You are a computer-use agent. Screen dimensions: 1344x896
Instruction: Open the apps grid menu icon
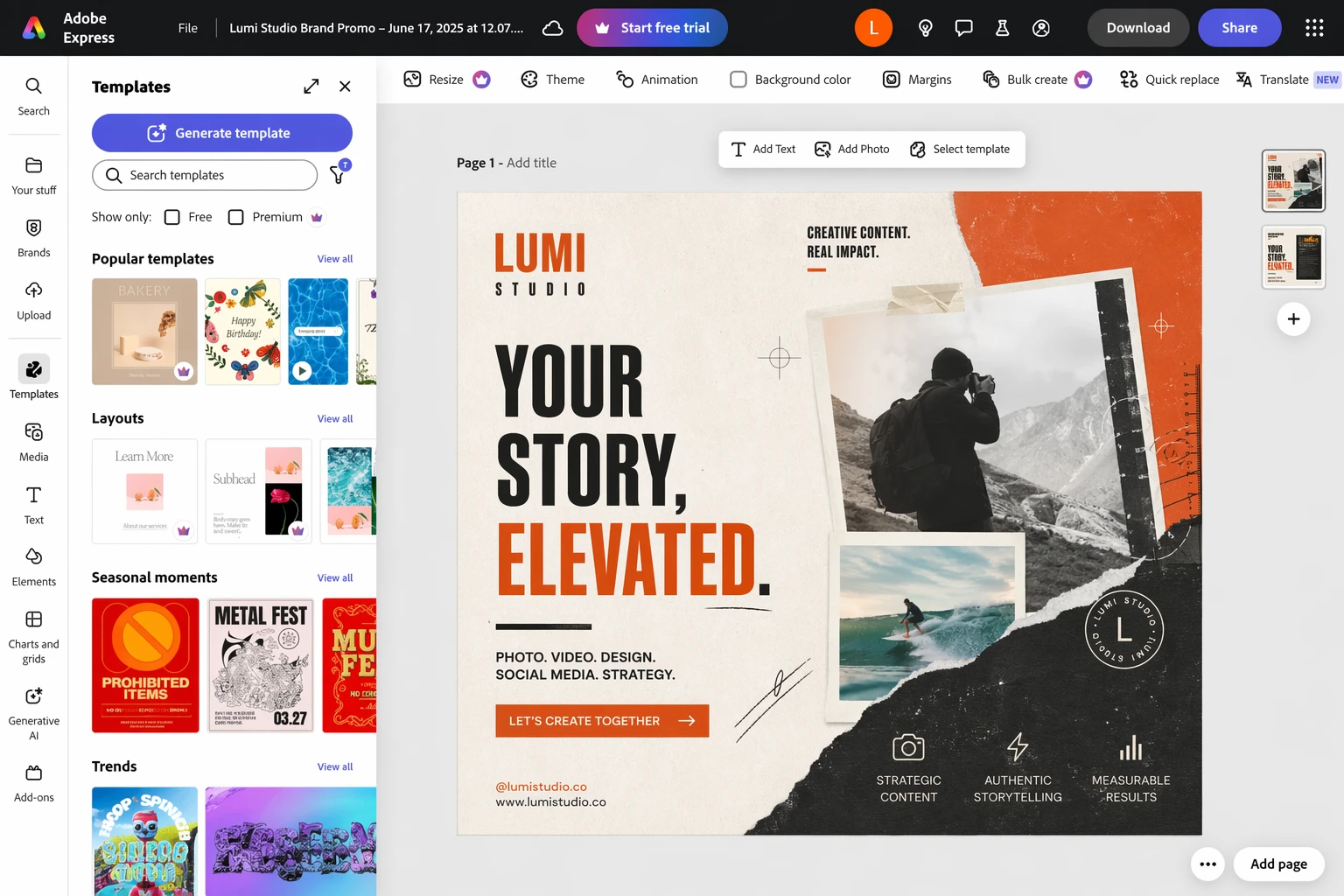coord(1314,28)
